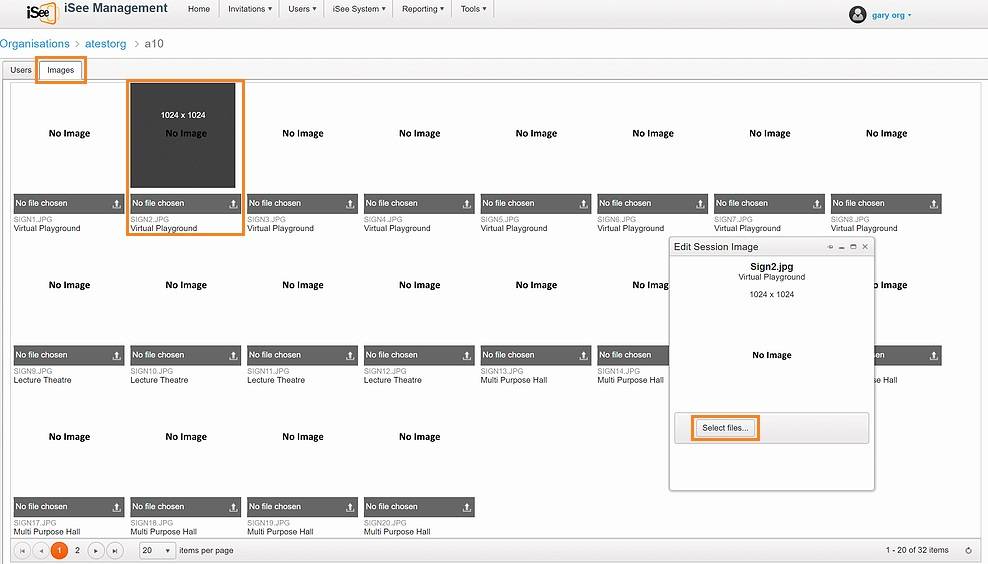The width and height of the screenshot is (988, 564).
Task: Open the Invitations dropdown menu
Action: point(250,9)
